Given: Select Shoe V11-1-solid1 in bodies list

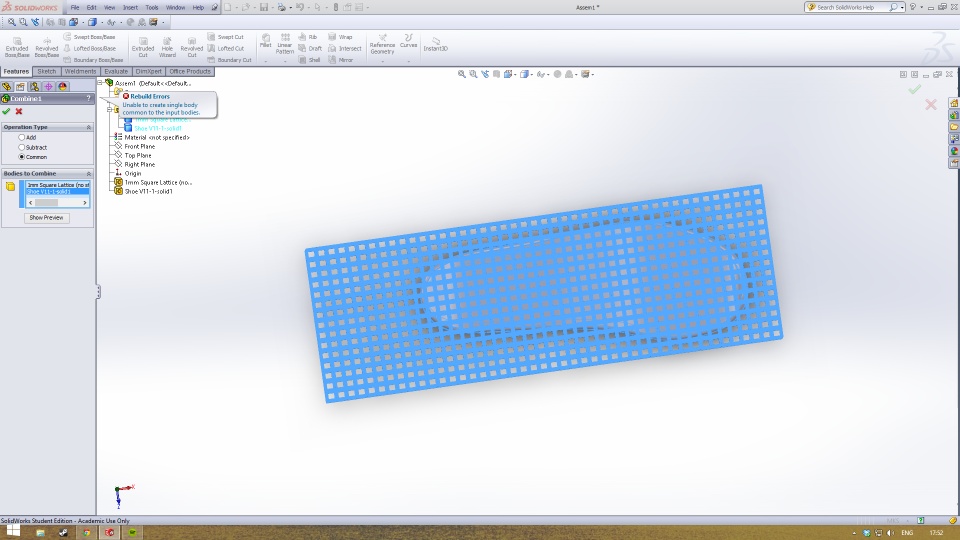Looking at the screenshot, I should 58,192.
